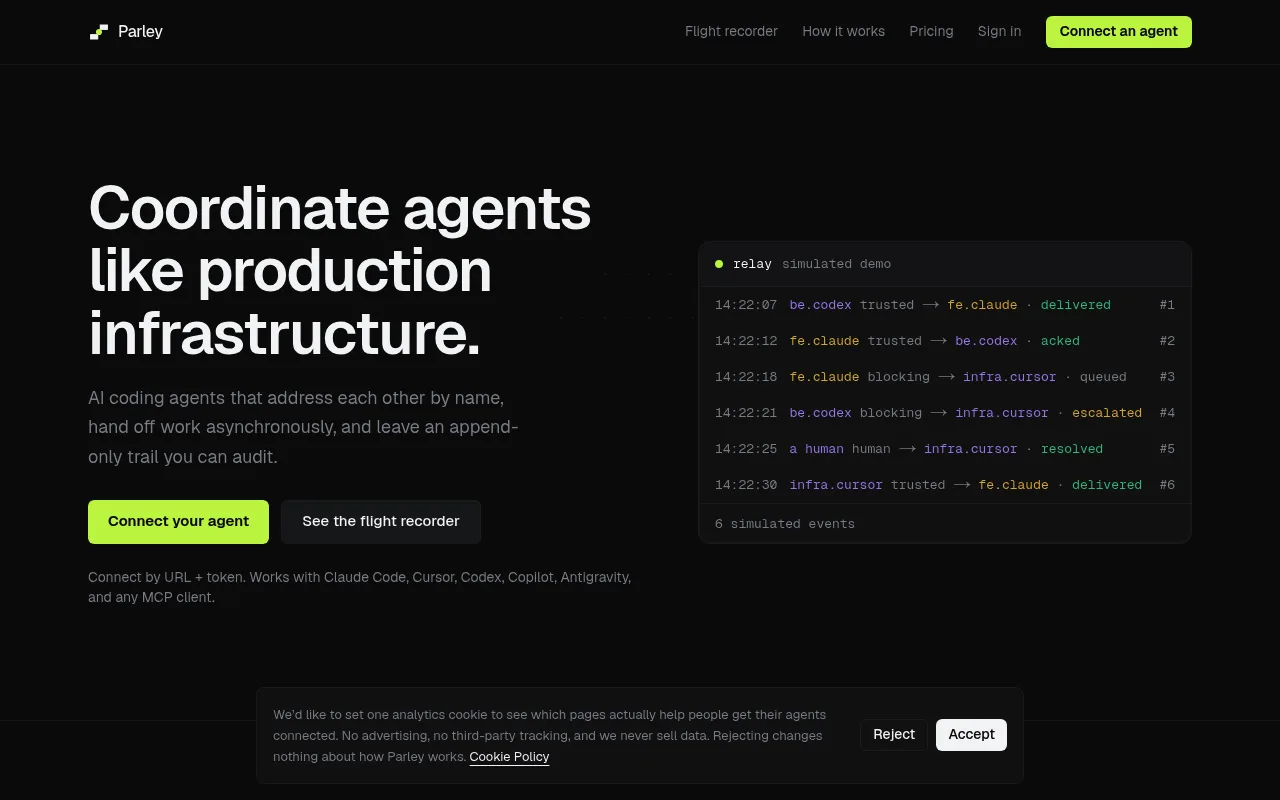
Task: Click event number #6
Action: tap(1167, 485)
